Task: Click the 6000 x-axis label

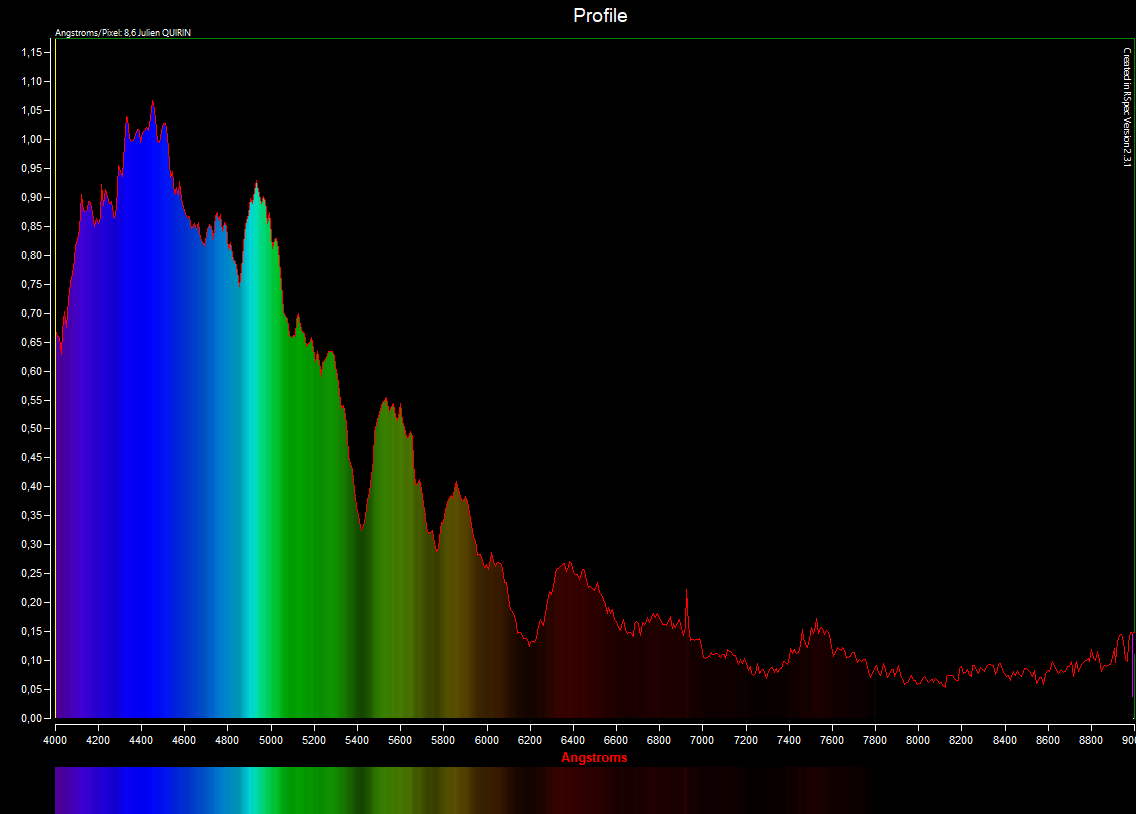Action: [486, 740]
